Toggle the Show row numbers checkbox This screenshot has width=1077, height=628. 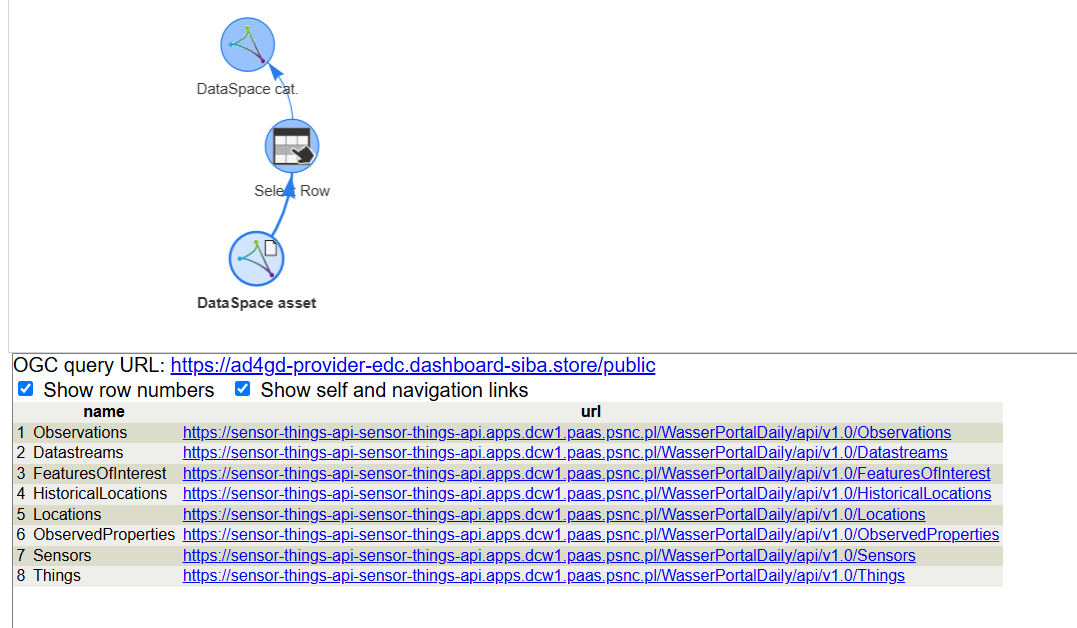26,389
